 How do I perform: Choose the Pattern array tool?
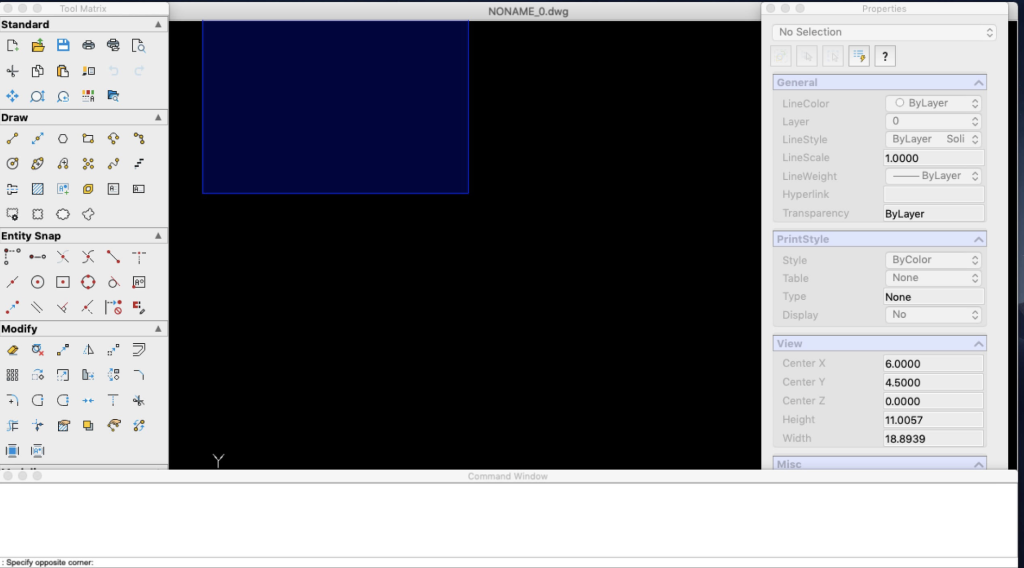click(x=12, y=375)
